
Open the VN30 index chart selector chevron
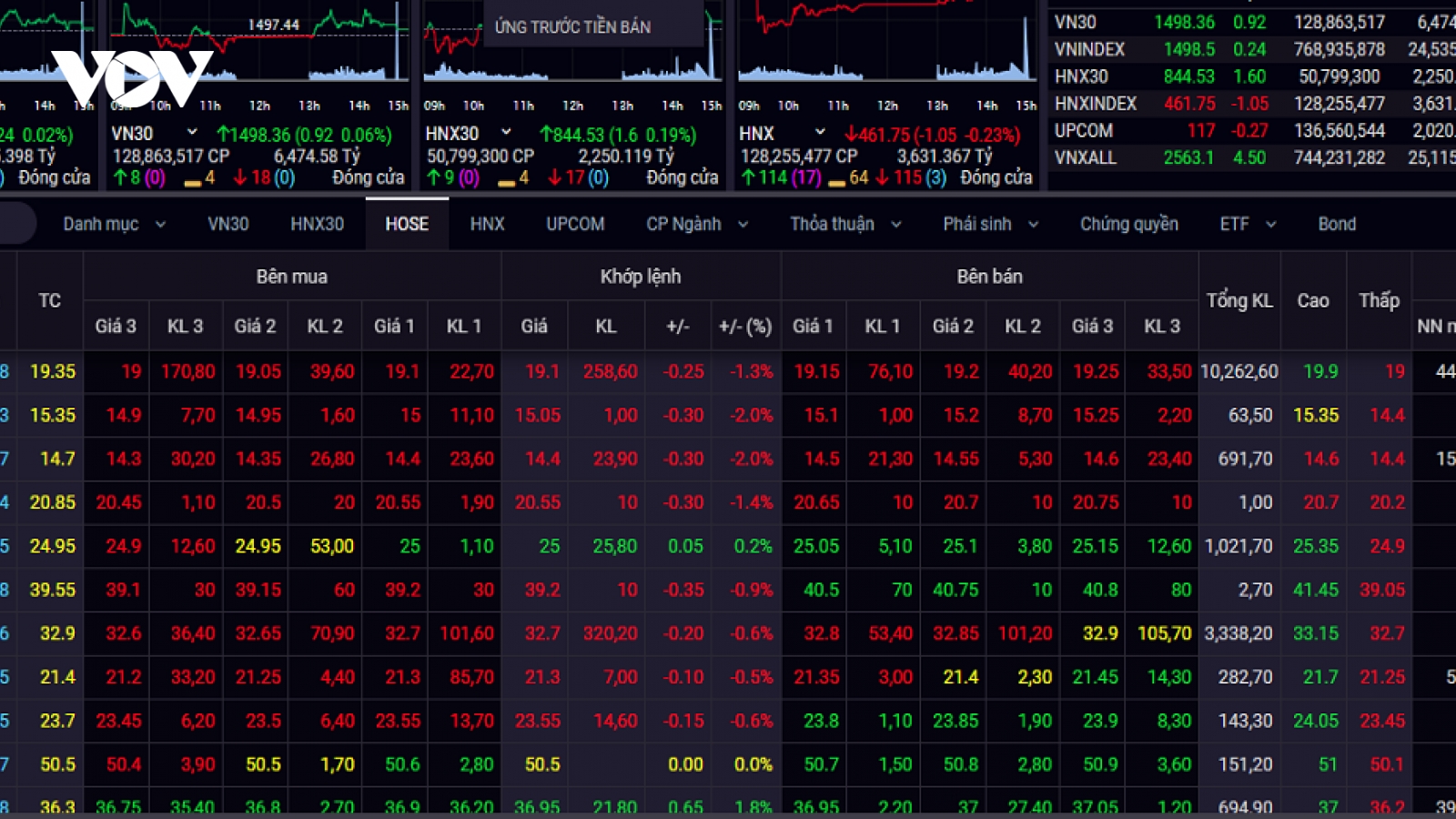(x=192, y=133)
